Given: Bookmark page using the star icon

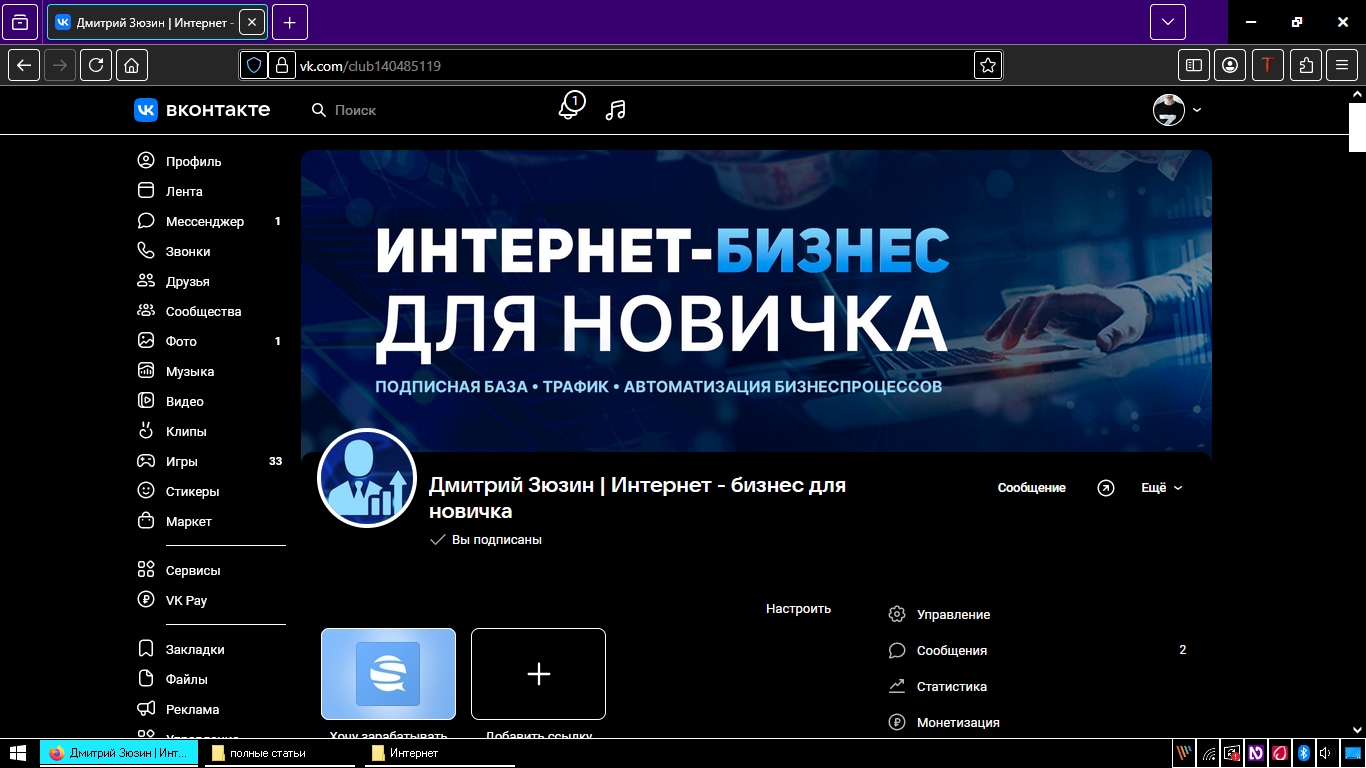Looking at the screenshot, I should pyautogui.click(x=988, y=65).
